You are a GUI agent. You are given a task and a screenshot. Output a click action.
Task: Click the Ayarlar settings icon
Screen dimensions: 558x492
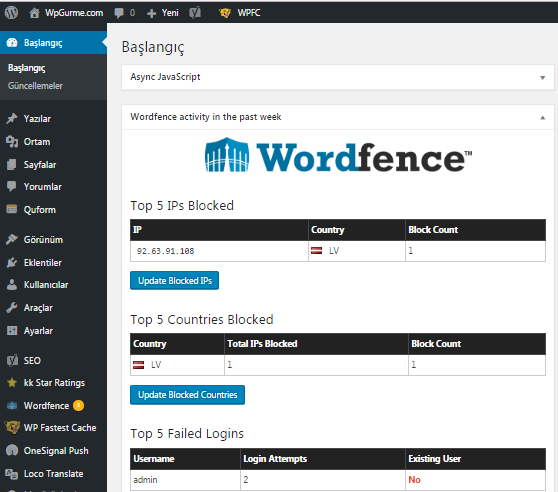pos(12,330)
